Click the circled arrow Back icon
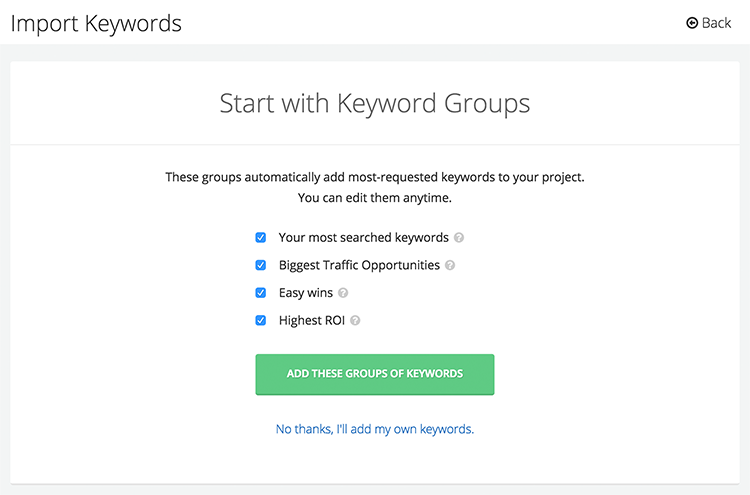The height and width of the screenshot is (495, 750). pos(692,23)
